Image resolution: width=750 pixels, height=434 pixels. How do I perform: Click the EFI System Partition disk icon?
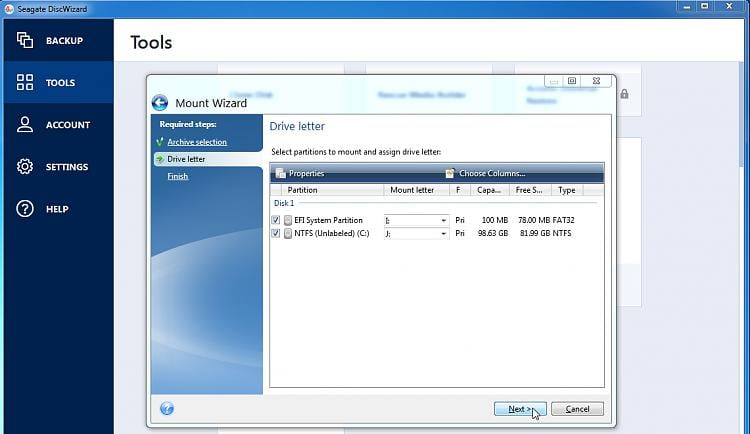tap(287, 220)
